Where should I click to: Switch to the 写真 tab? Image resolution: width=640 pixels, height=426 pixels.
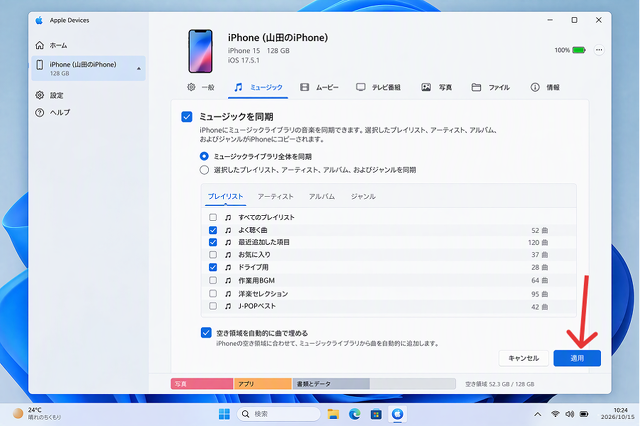(x=437, y=87)
